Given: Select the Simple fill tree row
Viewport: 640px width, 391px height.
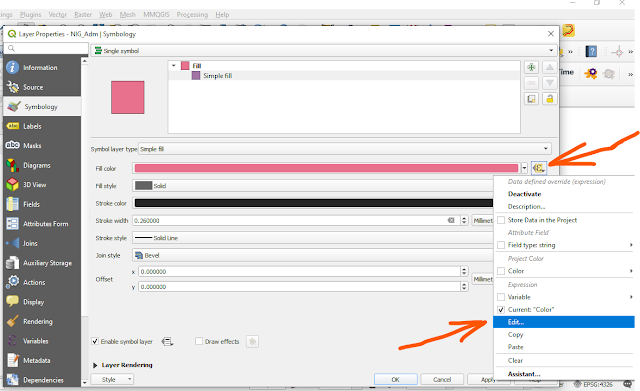Looking at the screenshot, I should point(344,76).
